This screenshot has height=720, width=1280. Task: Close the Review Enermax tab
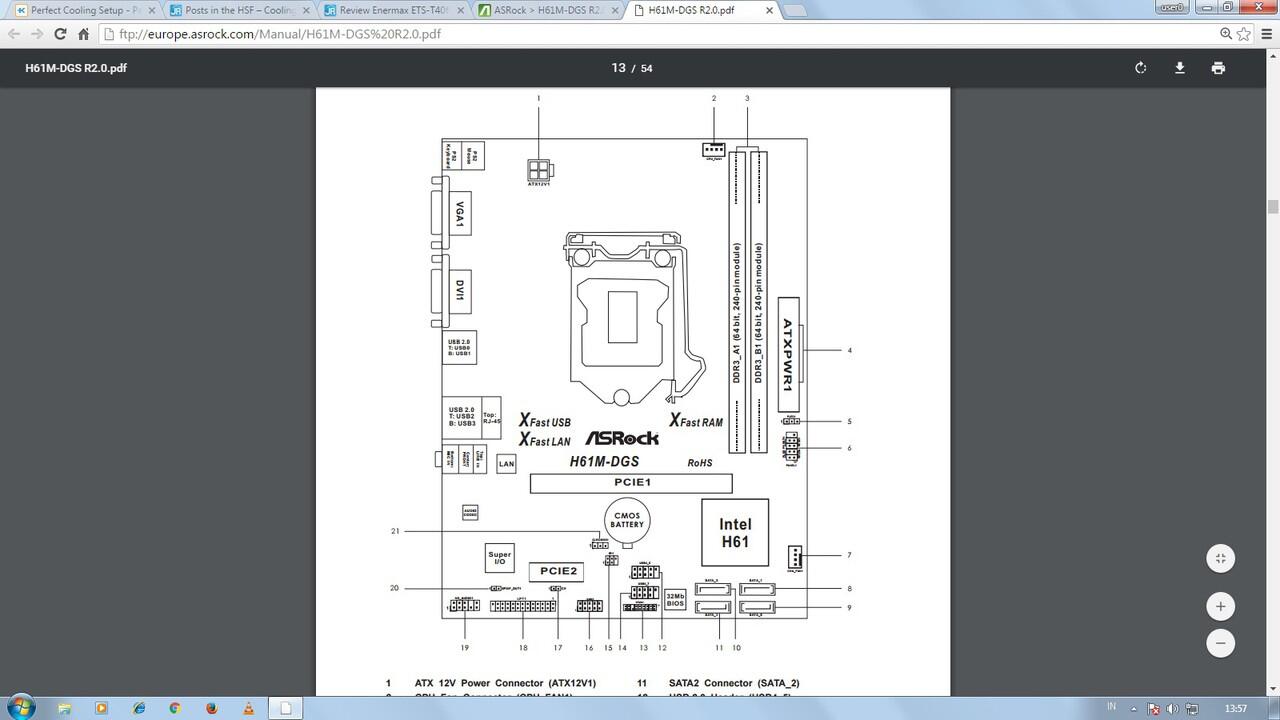coord(459,10)
